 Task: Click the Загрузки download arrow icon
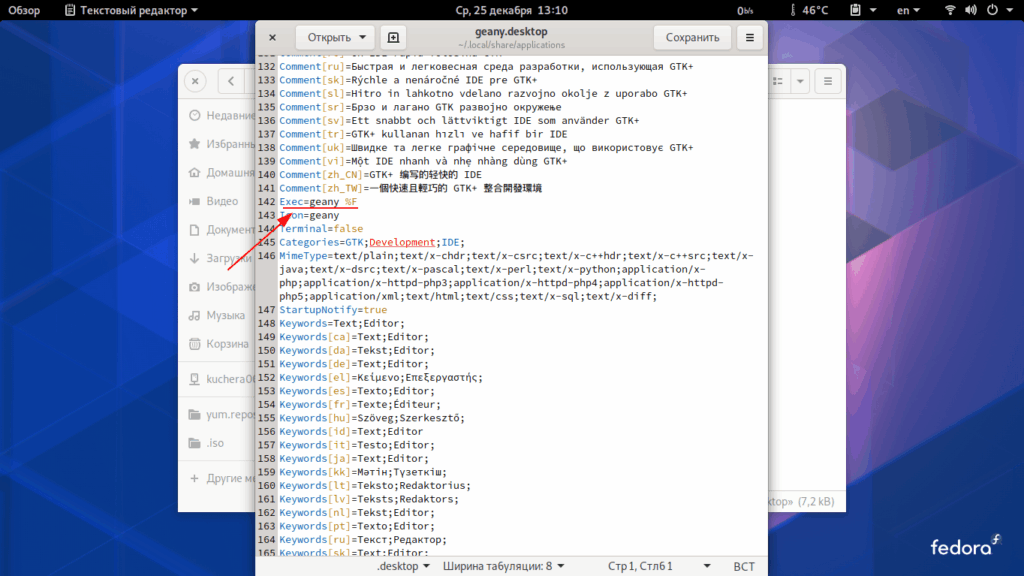click(195, 258)
